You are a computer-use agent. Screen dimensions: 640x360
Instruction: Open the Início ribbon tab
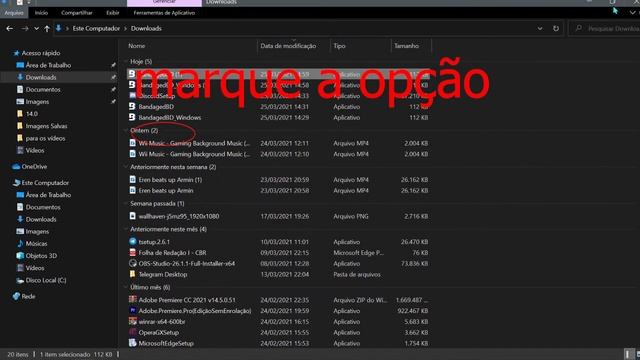[41, 13]
